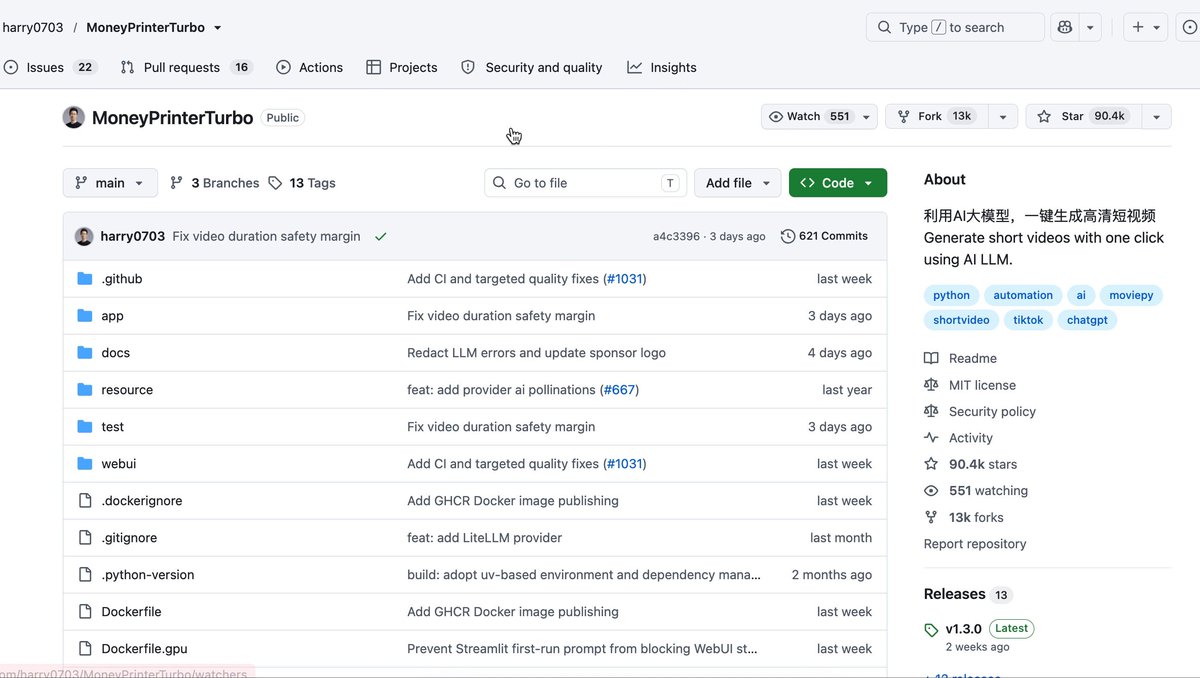The image size is (1200, 678).
Task: Click the 551 watching eye icon
Action: [931, 491]
